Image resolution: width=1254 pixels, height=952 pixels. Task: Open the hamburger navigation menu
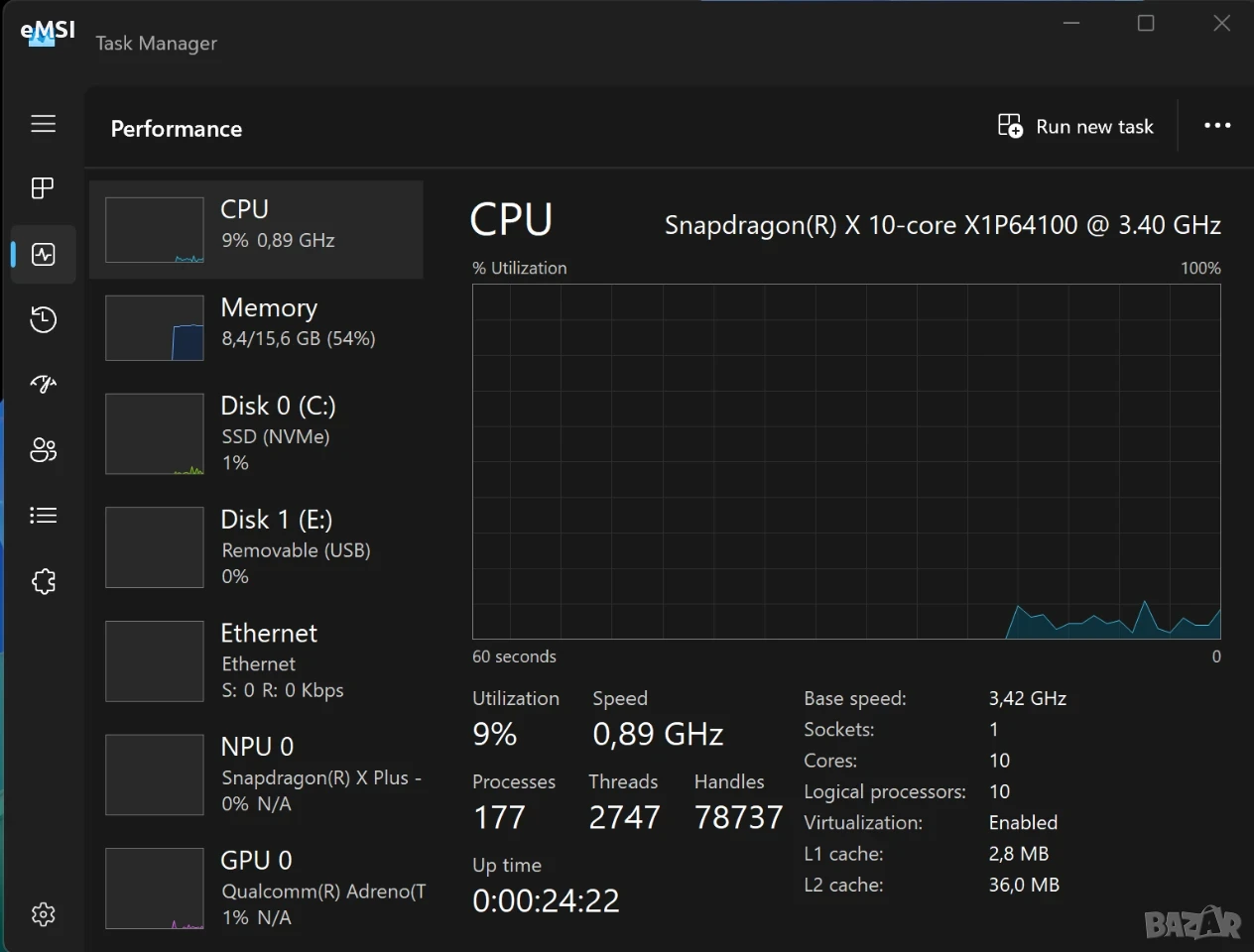(43, 123)
